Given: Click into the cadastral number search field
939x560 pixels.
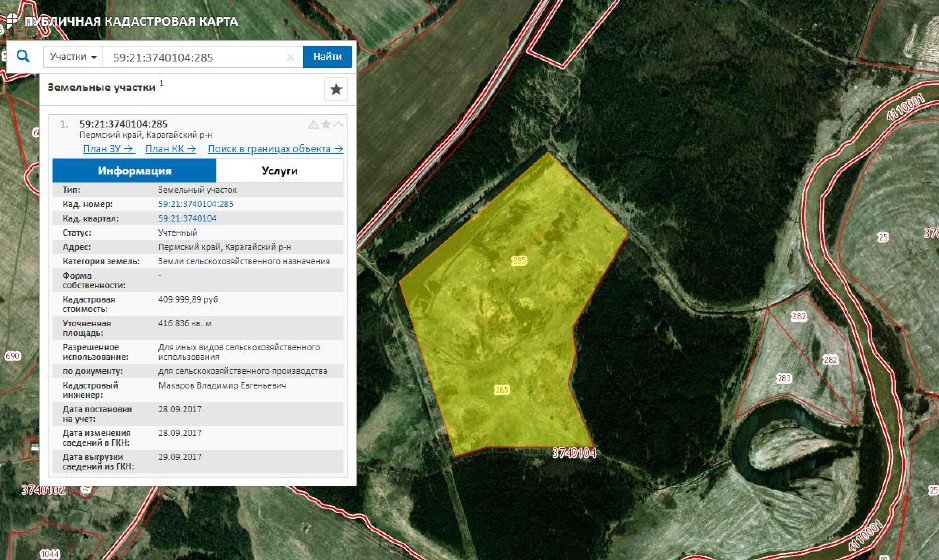Looking at the screenshot, I should (195, 58).
